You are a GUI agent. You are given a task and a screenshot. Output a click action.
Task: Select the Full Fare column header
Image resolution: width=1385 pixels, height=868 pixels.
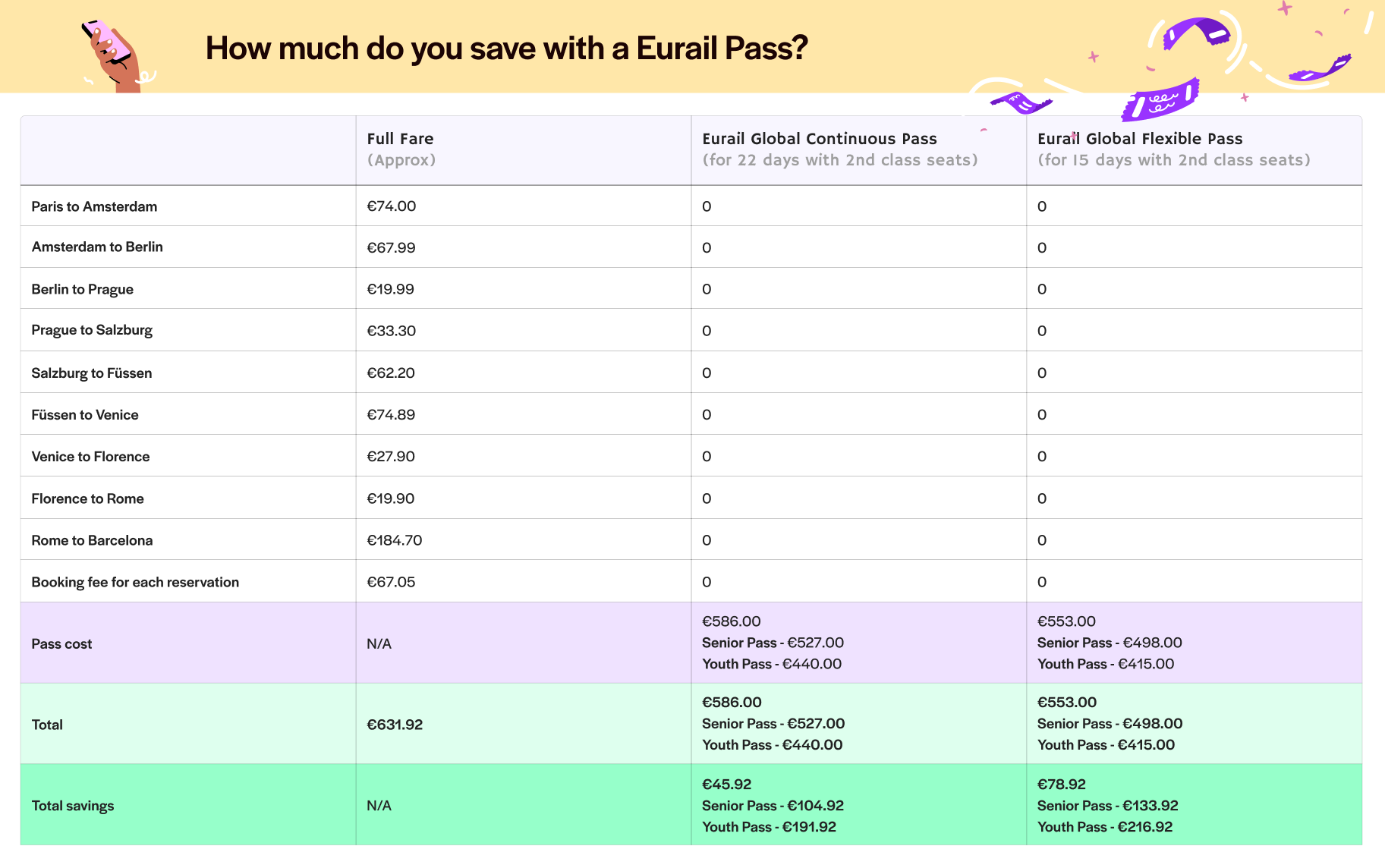tap(401, 139)
